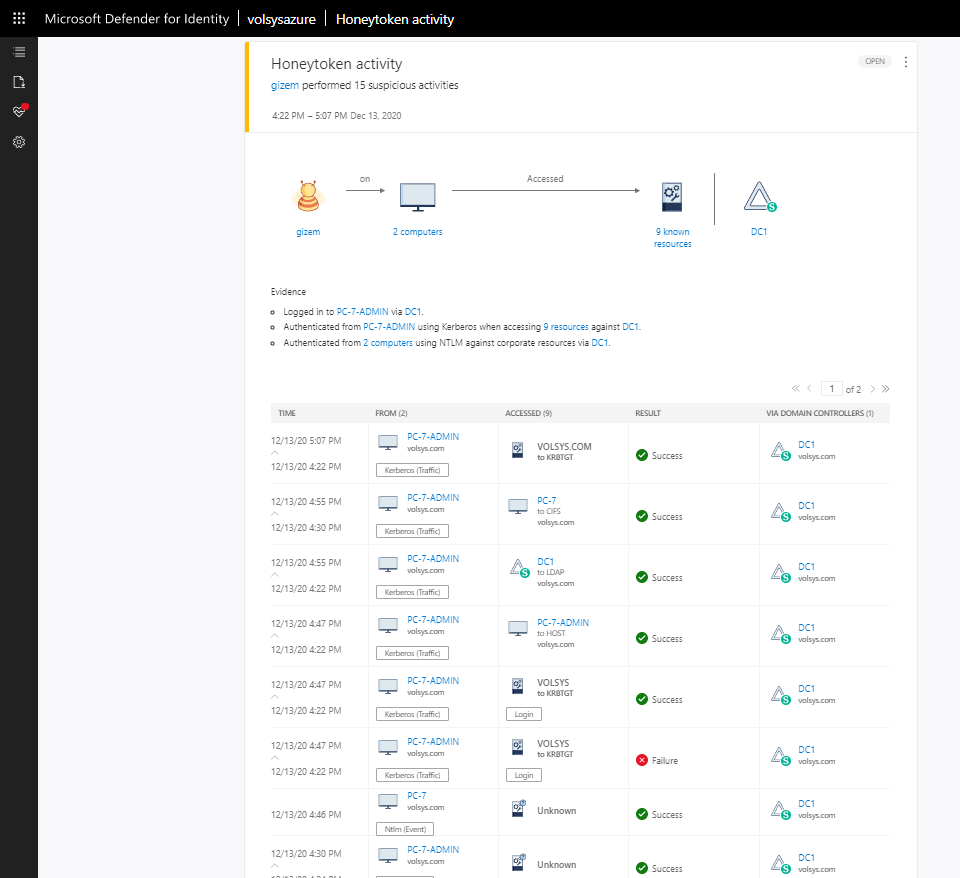Open the reports icon in sidebar
The image size is (960, 878).
coord(19,82)
